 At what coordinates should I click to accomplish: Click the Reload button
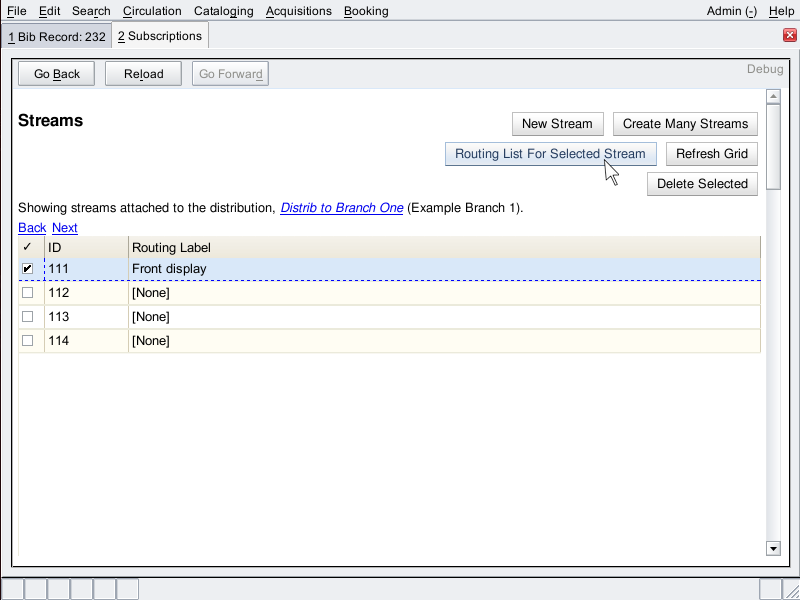tap(143, 74)
